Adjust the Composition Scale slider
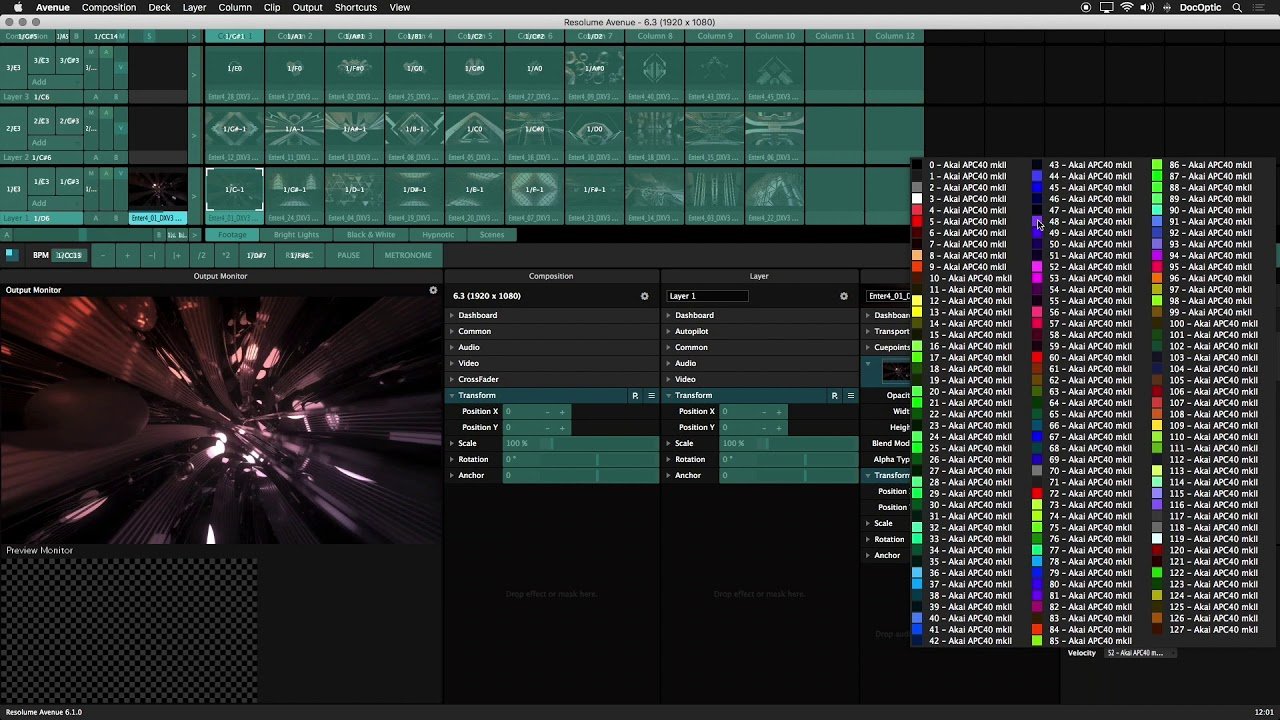 tap(580, 443)
